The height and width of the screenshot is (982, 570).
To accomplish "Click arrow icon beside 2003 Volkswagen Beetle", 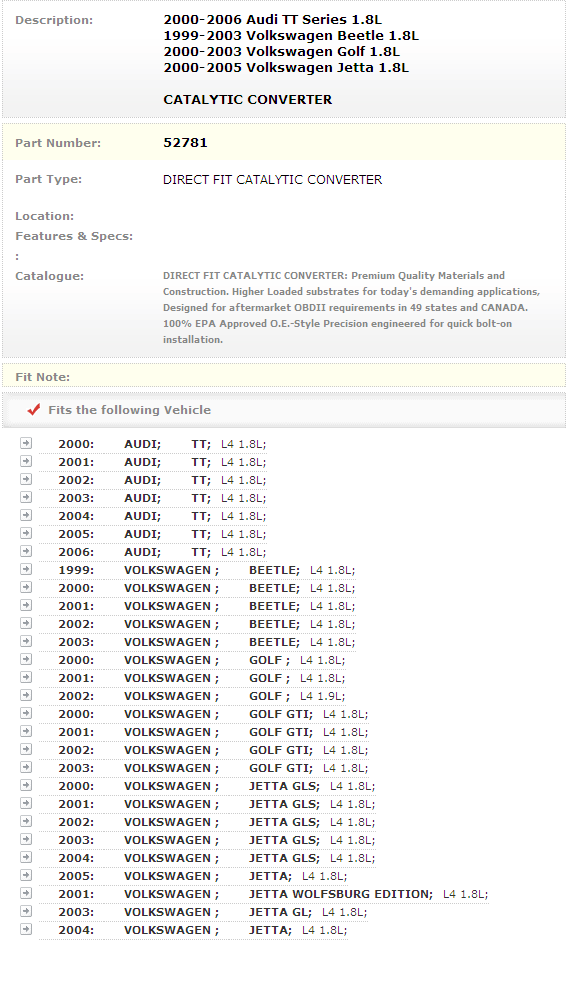I will tap(26, 641).
